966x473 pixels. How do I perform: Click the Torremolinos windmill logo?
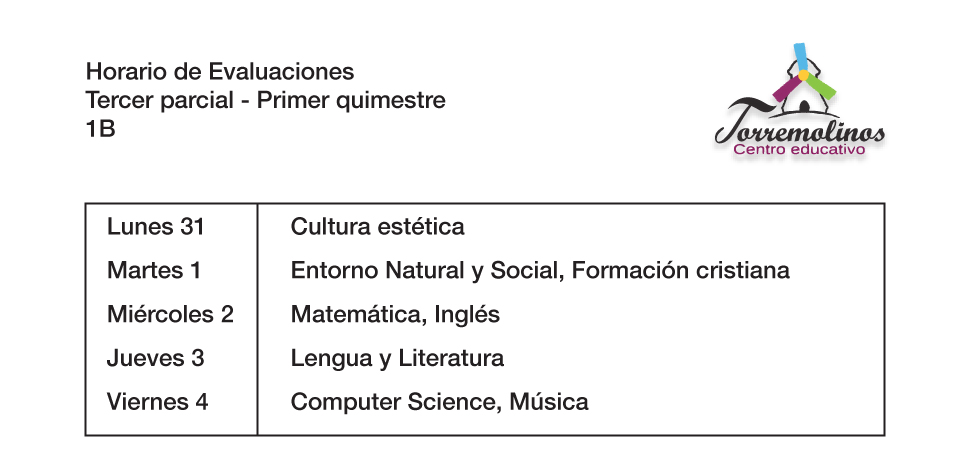pyautogui.click(x=800, y=101)
